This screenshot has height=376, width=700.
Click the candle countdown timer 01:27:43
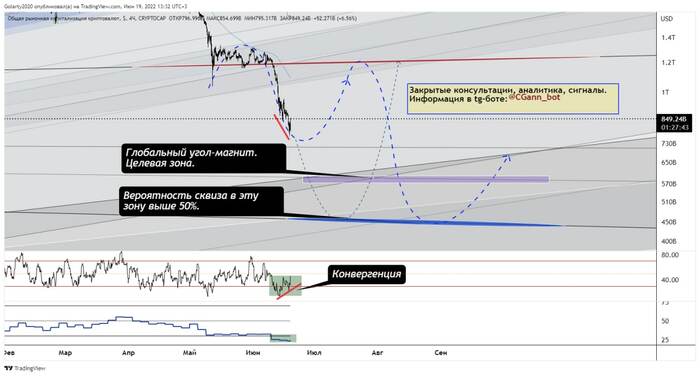674,127
